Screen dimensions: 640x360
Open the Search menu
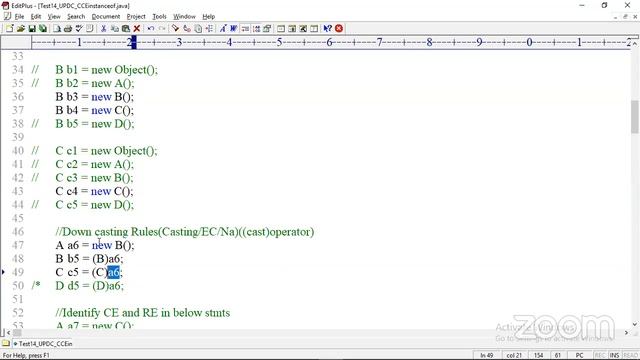(76, 17)
